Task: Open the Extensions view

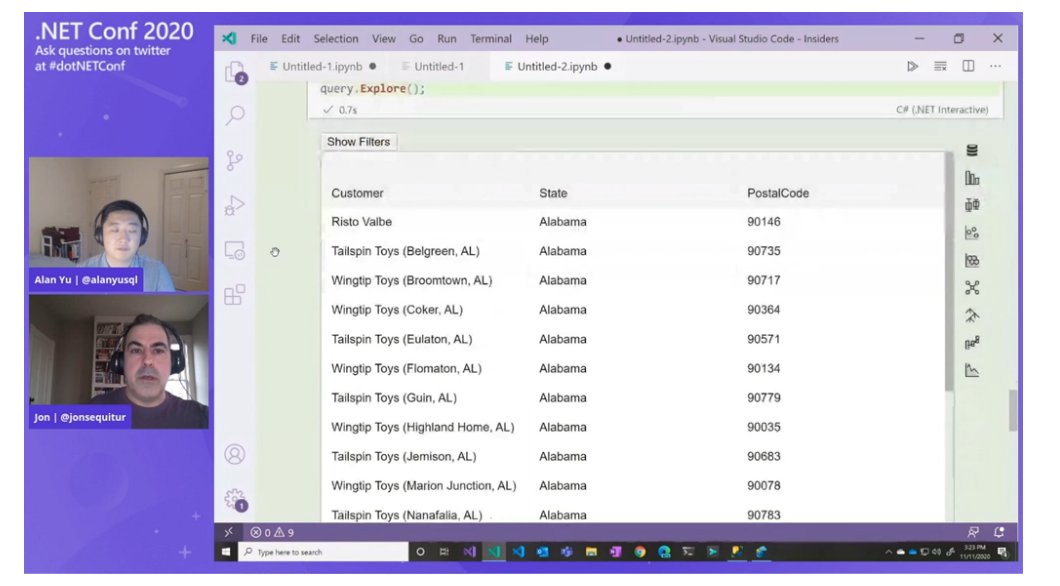Action: tap(234, 295)
